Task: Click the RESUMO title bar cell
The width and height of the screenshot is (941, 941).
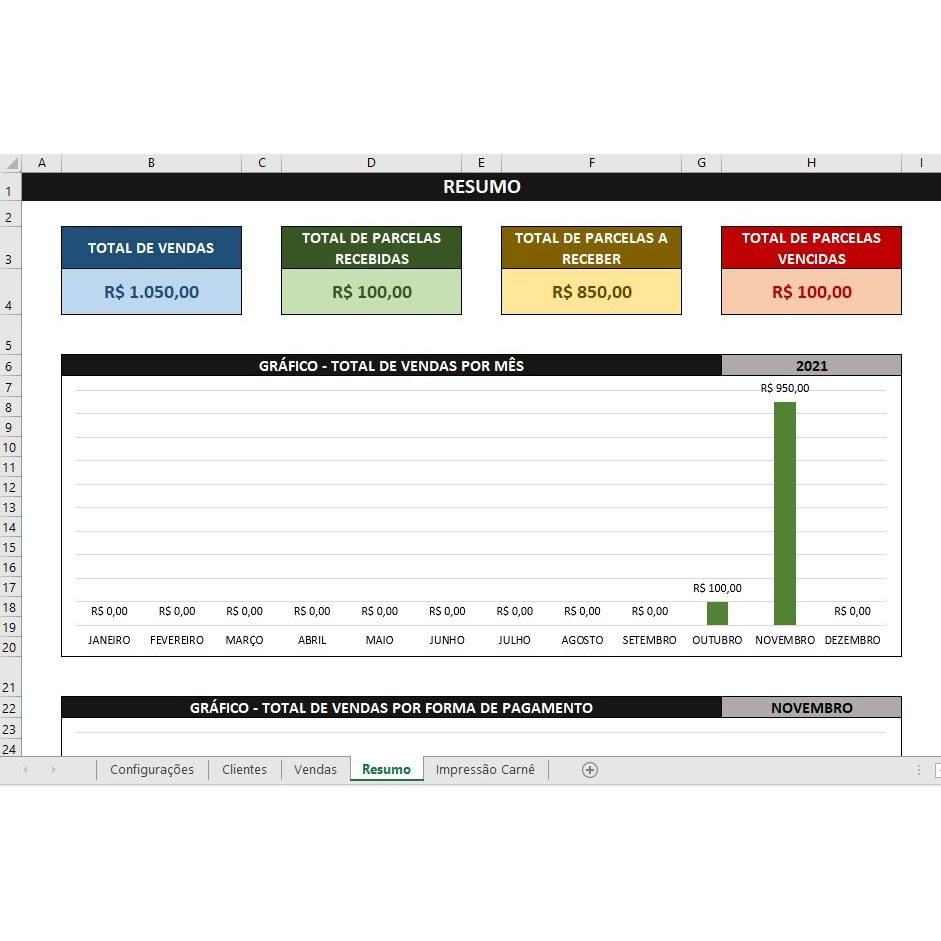Action: click(481, 187)
